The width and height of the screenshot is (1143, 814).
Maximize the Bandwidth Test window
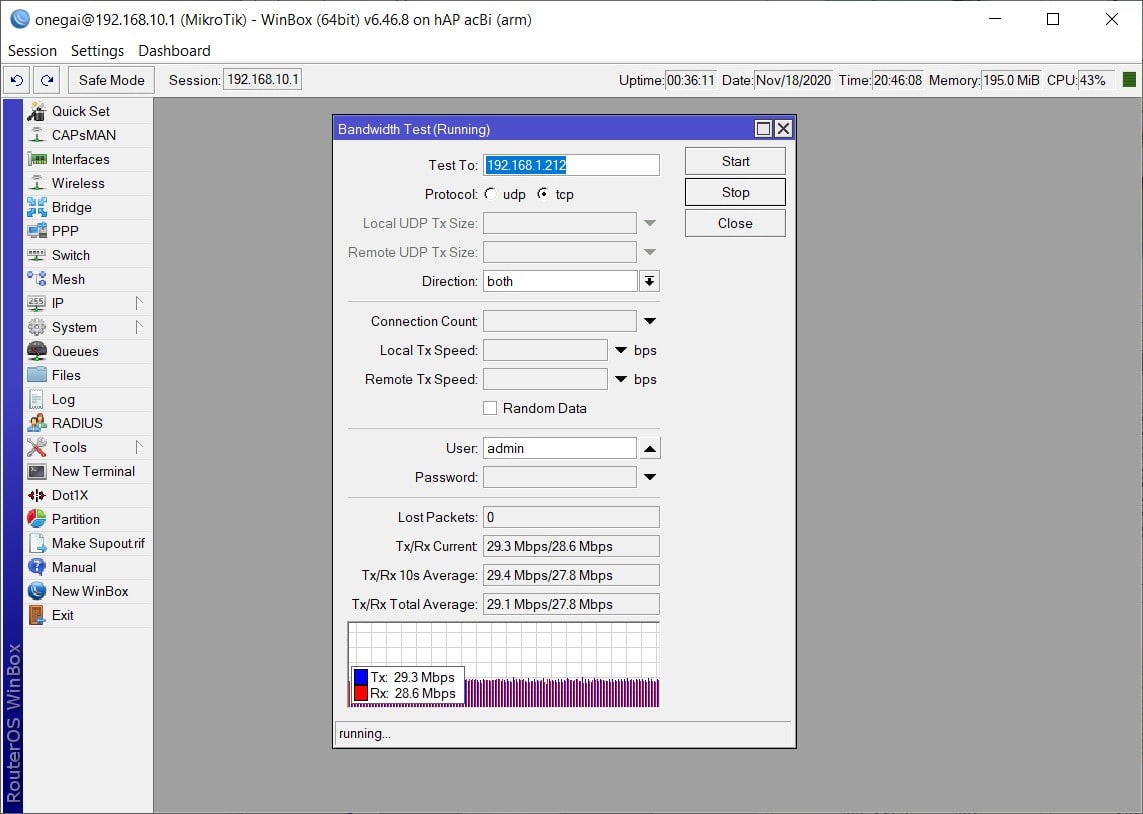[763, 129]
